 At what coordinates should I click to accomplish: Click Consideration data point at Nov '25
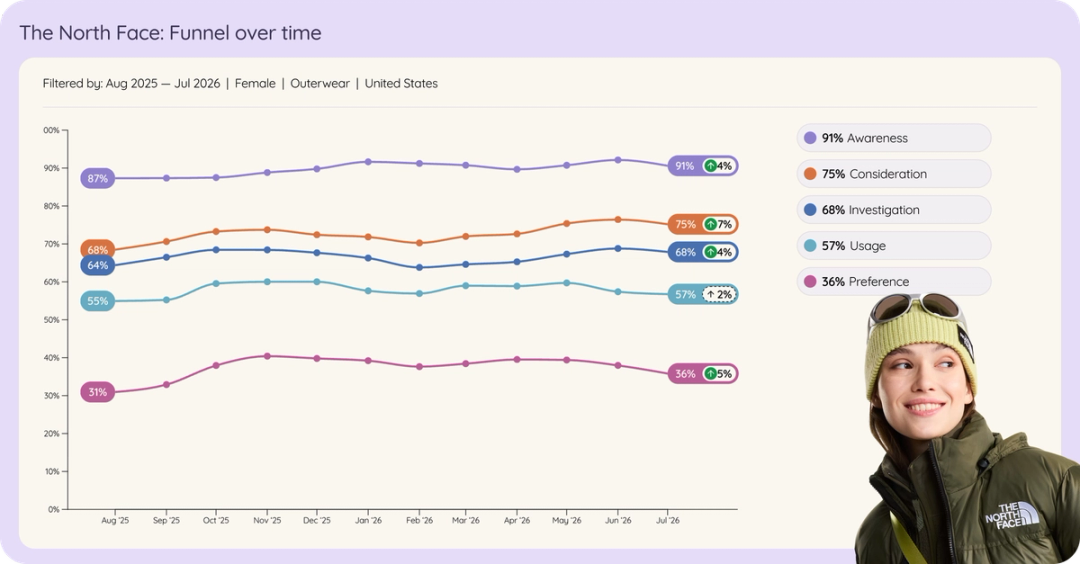(267, 229)
